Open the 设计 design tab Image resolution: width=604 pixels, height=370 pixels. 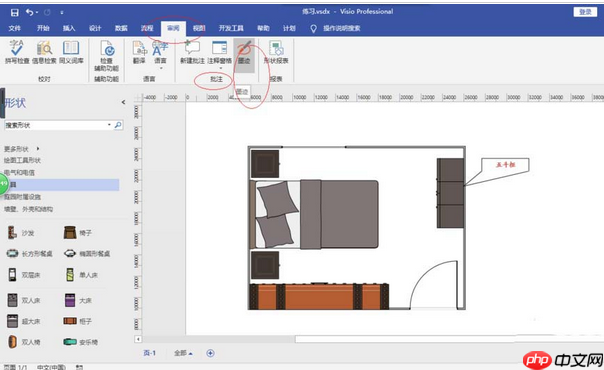coord(95,28)
